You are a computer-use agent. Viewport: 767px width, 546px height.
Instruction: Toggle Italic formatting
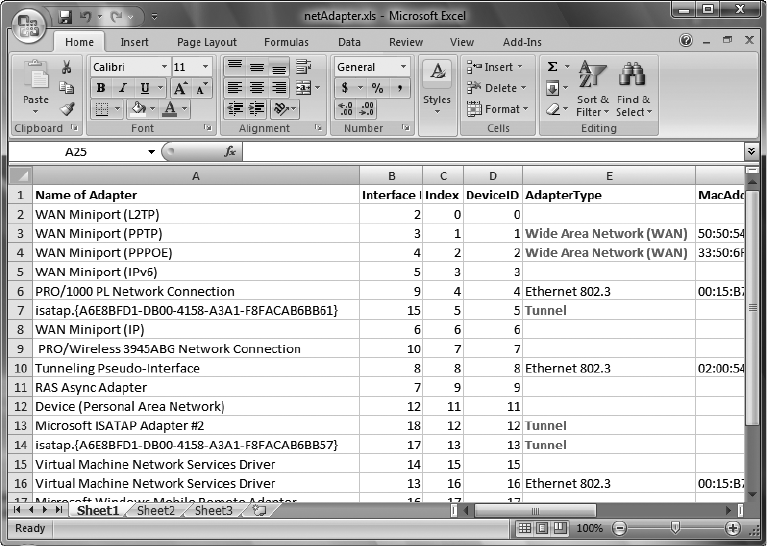[123, 88]
